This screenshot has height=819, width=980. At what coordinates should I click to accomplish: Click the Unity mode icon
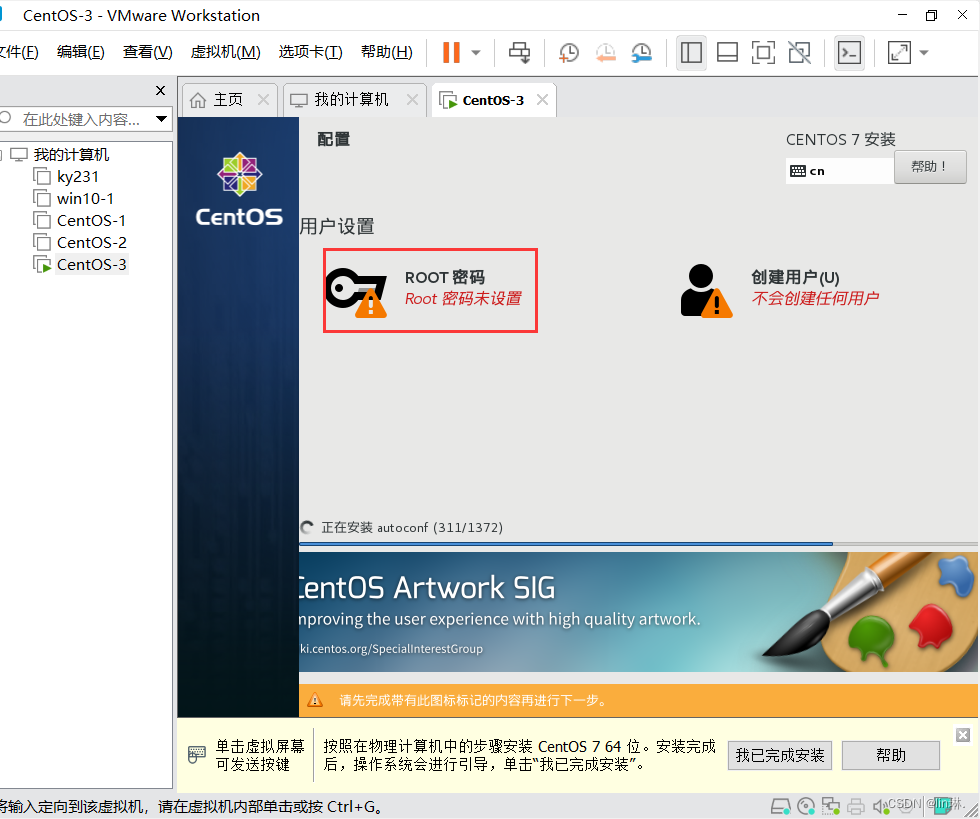coord(799,53)
